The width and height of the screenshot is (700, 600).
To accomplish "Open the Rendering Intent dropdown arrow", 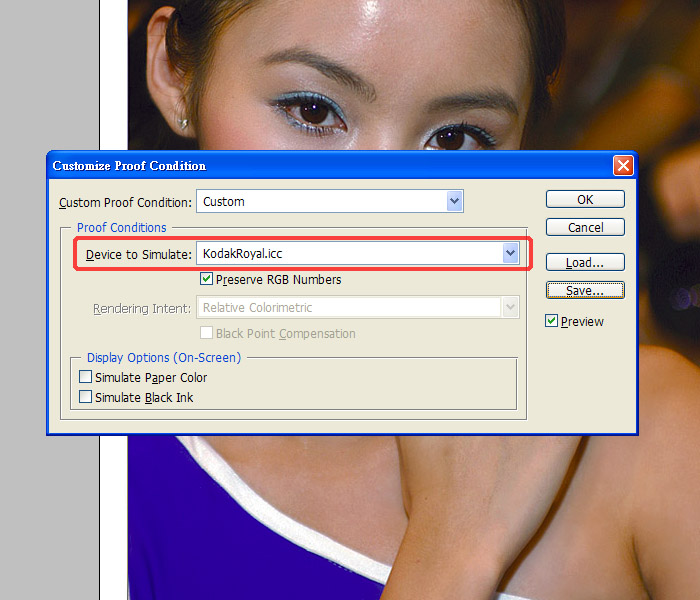I will pos(511,308).
